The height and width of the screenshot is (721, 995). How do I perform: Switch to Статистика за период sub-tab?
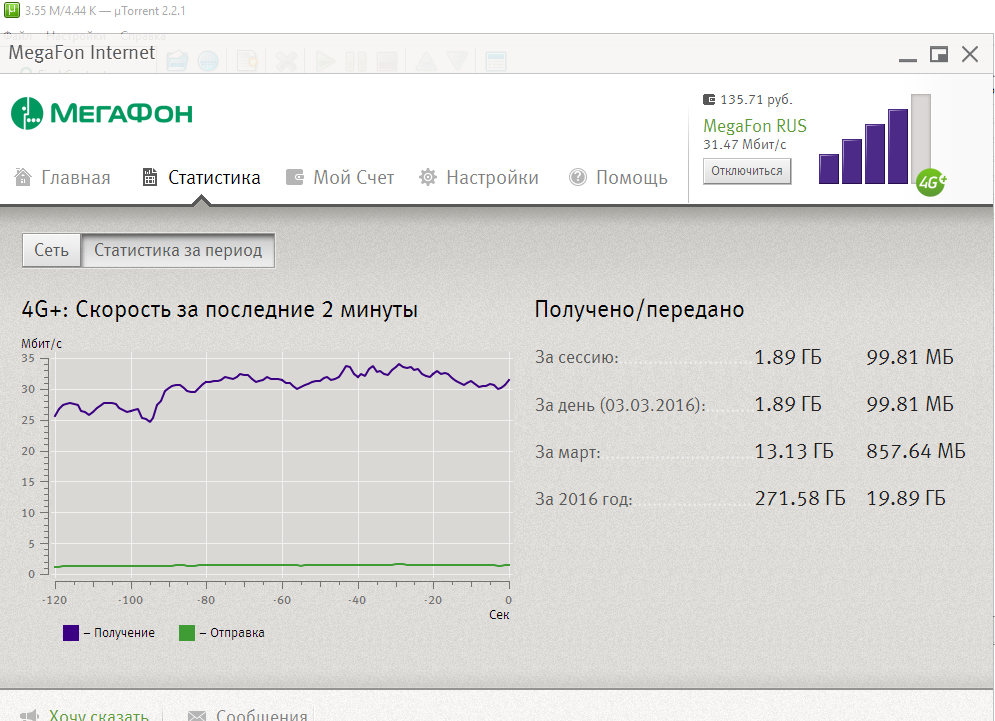[178, 250]
